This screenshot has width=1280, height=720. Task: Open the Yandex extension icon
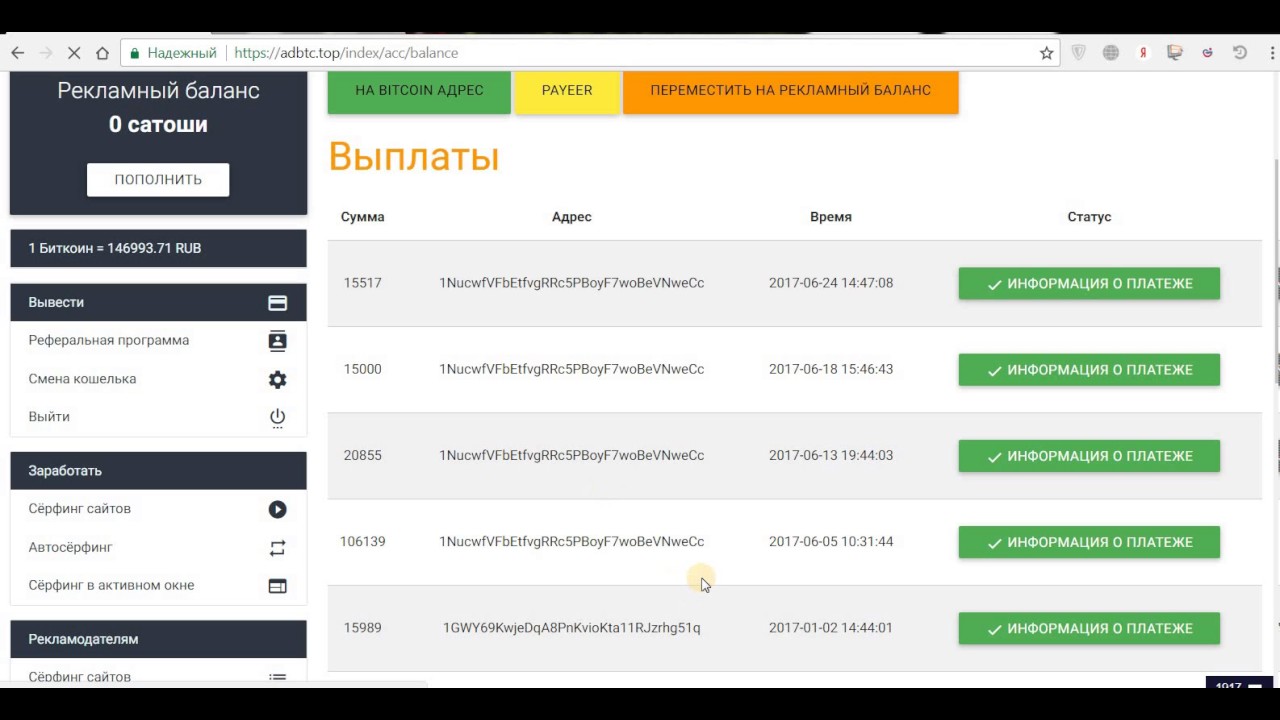pyautogui.click(x=1143, y=53)
